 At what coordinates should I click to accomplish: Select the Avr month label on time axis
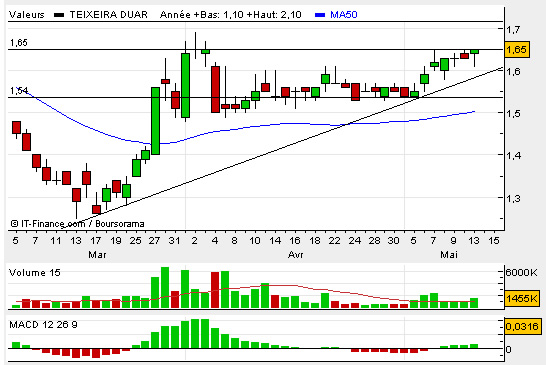click(295, 255)
